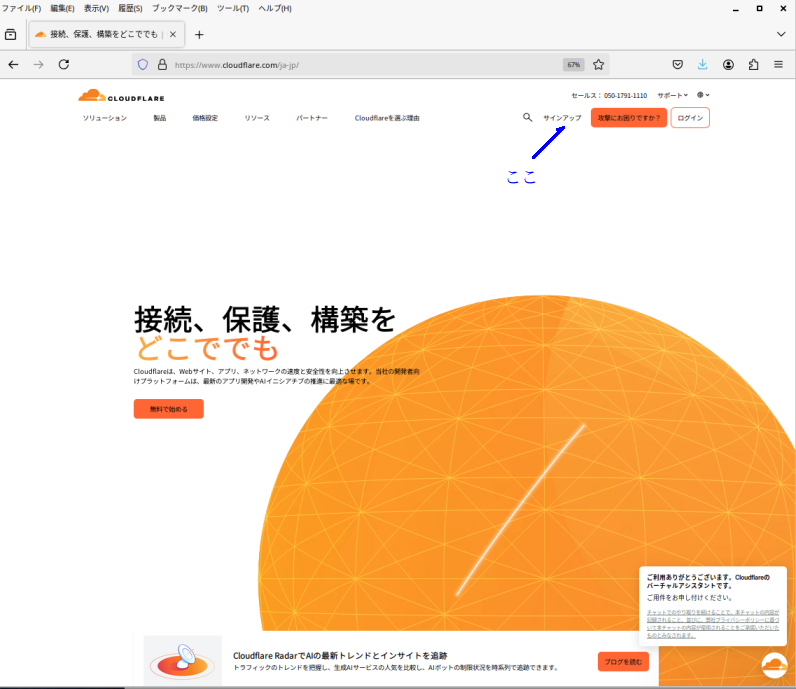
Task: Close the Cloudflare tab
Action: pos(173,35)
